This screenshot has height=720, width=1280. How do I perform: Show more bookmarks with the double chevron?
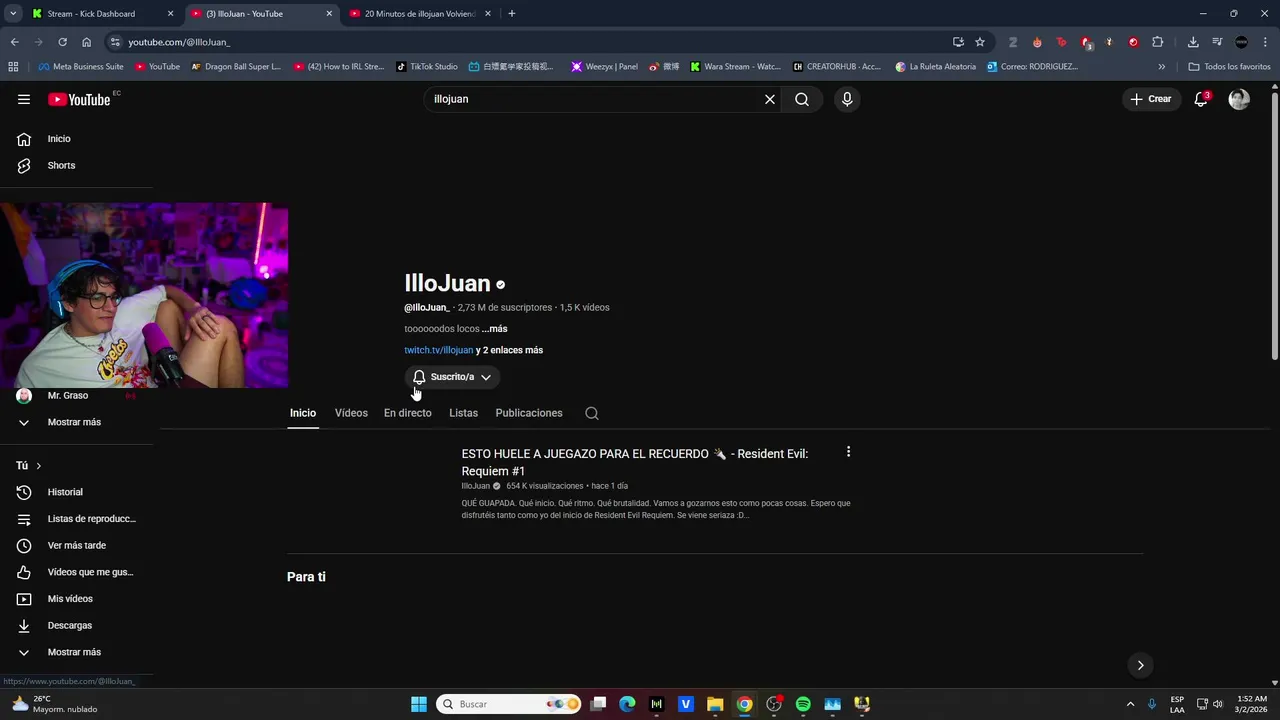tap(1162, 67)
